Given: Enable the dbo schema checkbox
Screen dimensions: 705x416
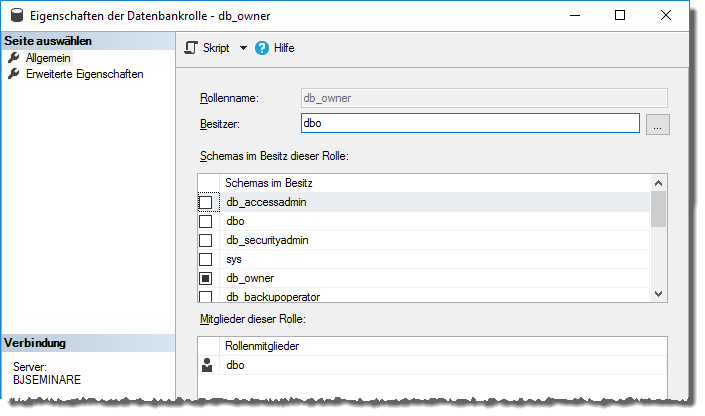Looking at the screenshot, I should click(206, 221).
